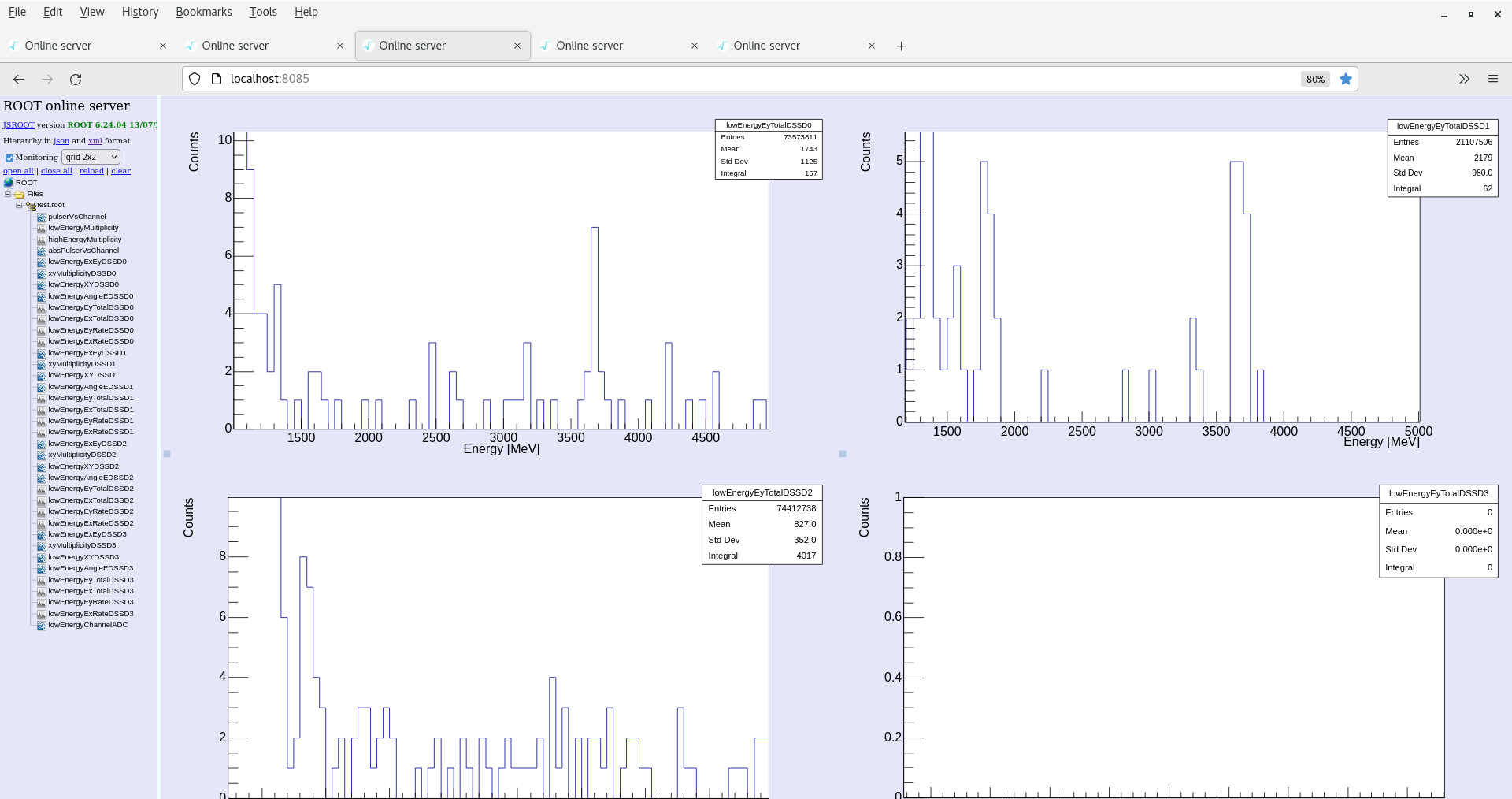
Task: Click the close all link
Action: tap(56, 170)
